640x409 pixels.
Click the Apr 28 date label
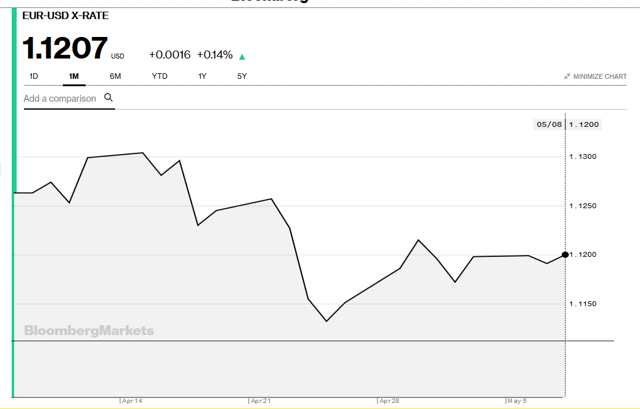click(389, 401)
